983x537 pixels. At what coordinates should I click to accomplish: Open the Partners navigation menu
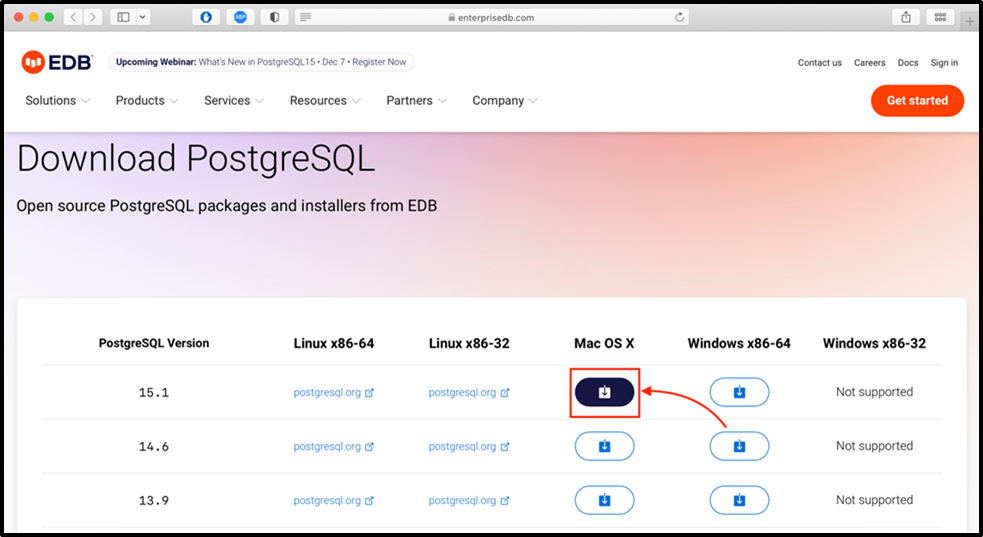(x=416, y=101)
